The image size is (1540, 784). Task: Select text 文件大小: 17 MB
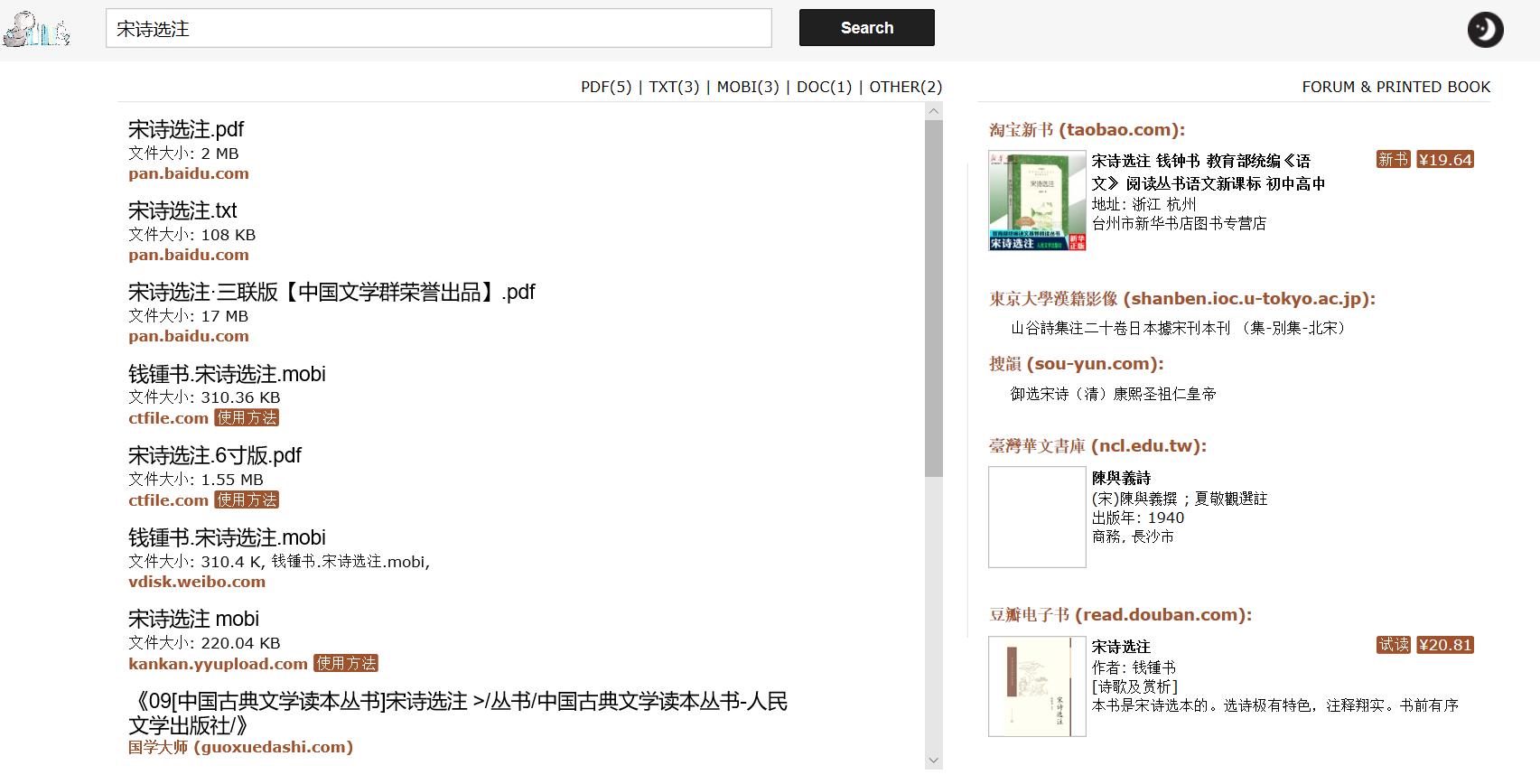(x=188, y=316)
